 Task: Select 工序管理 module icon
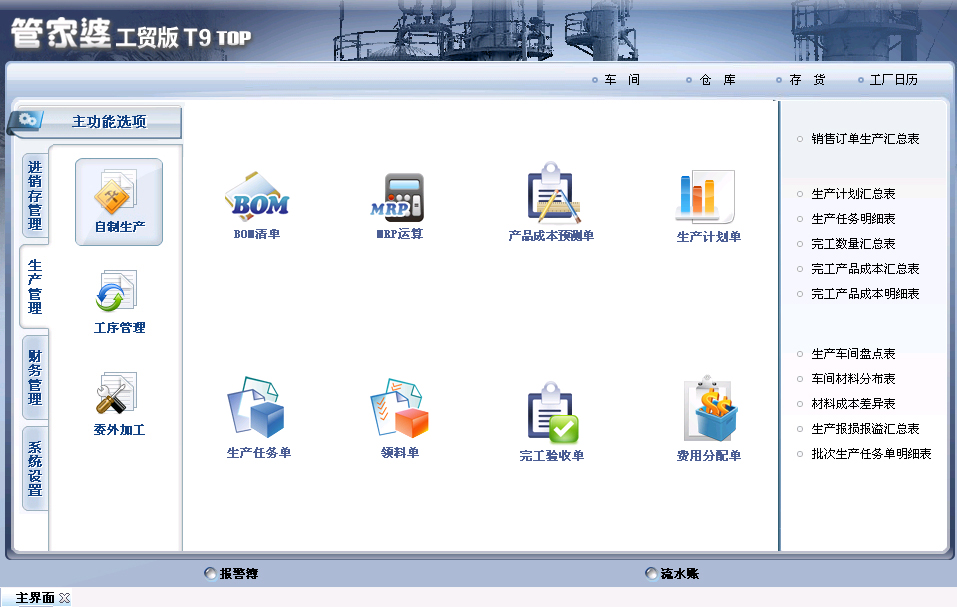[119, 301]
